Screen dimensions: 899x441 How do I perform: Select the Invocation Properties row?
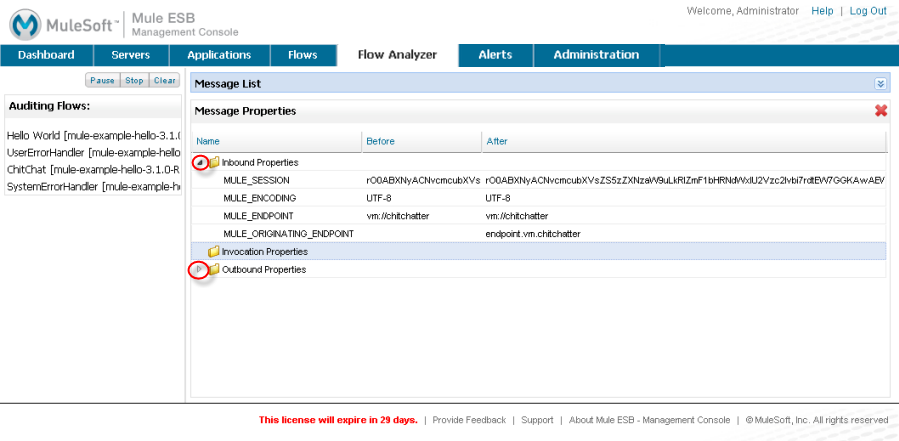538,251
